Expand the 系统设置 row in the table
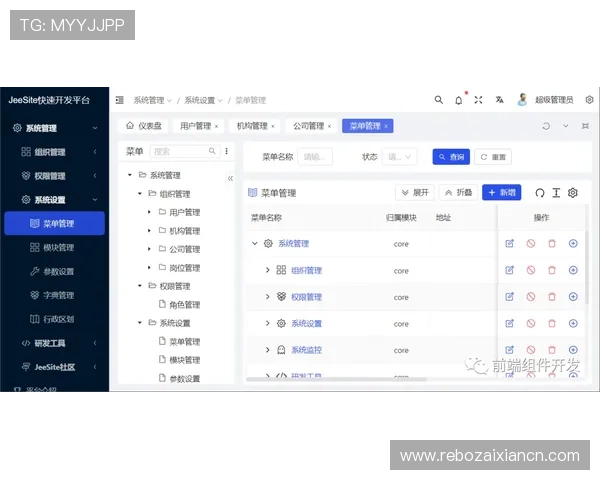 click(x=267, y=323)
